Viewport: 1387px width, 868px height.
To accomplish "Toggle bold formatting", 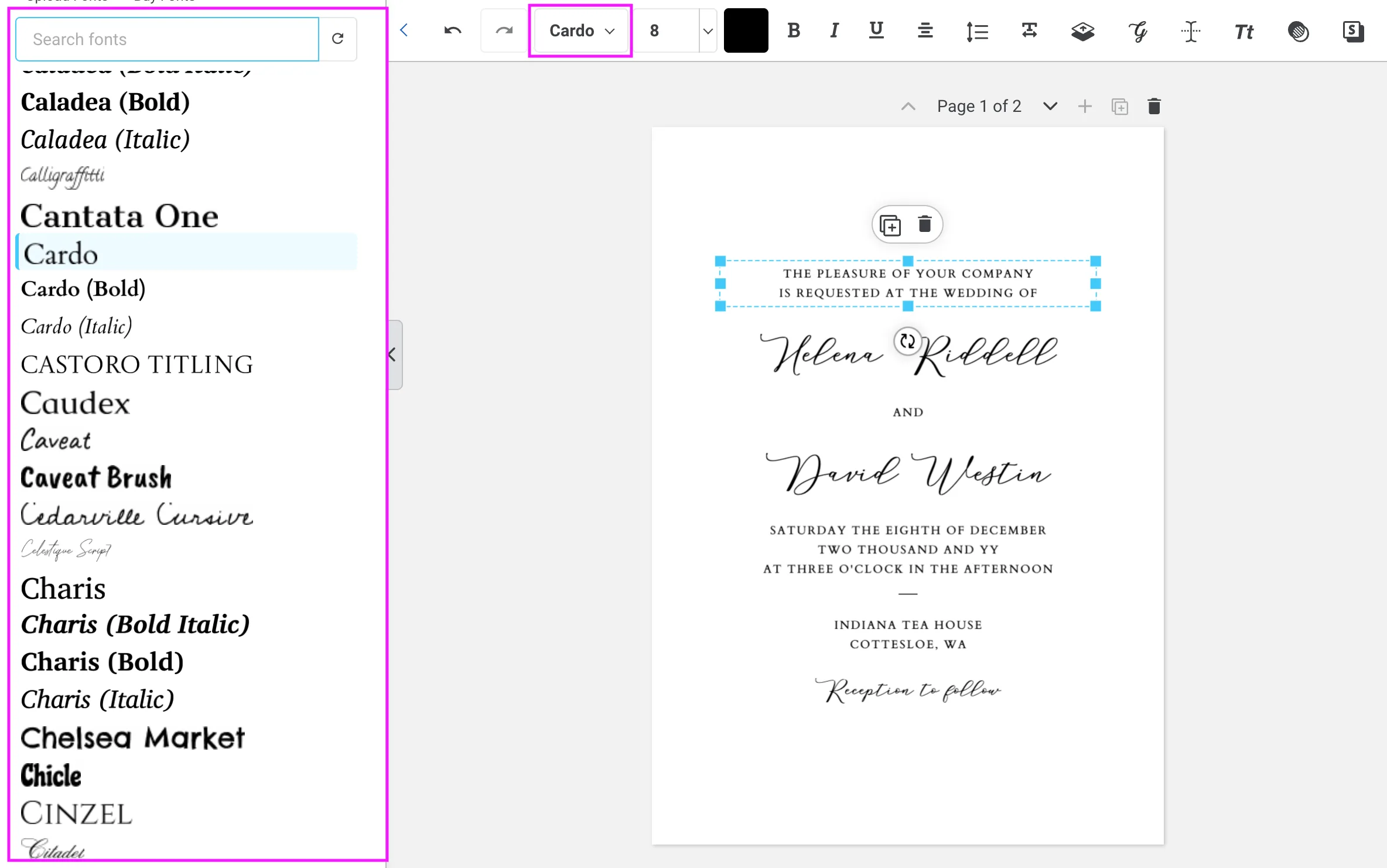I will [794, 30].
